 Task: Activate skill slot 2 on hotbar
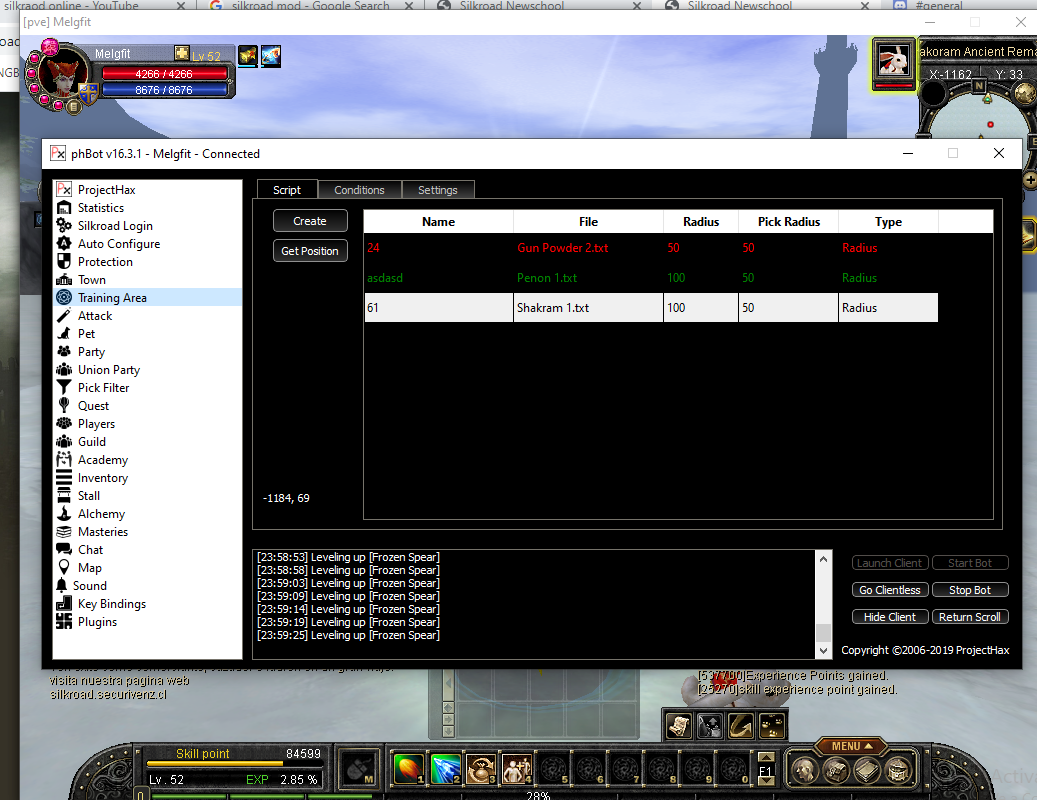click(446, 769)
